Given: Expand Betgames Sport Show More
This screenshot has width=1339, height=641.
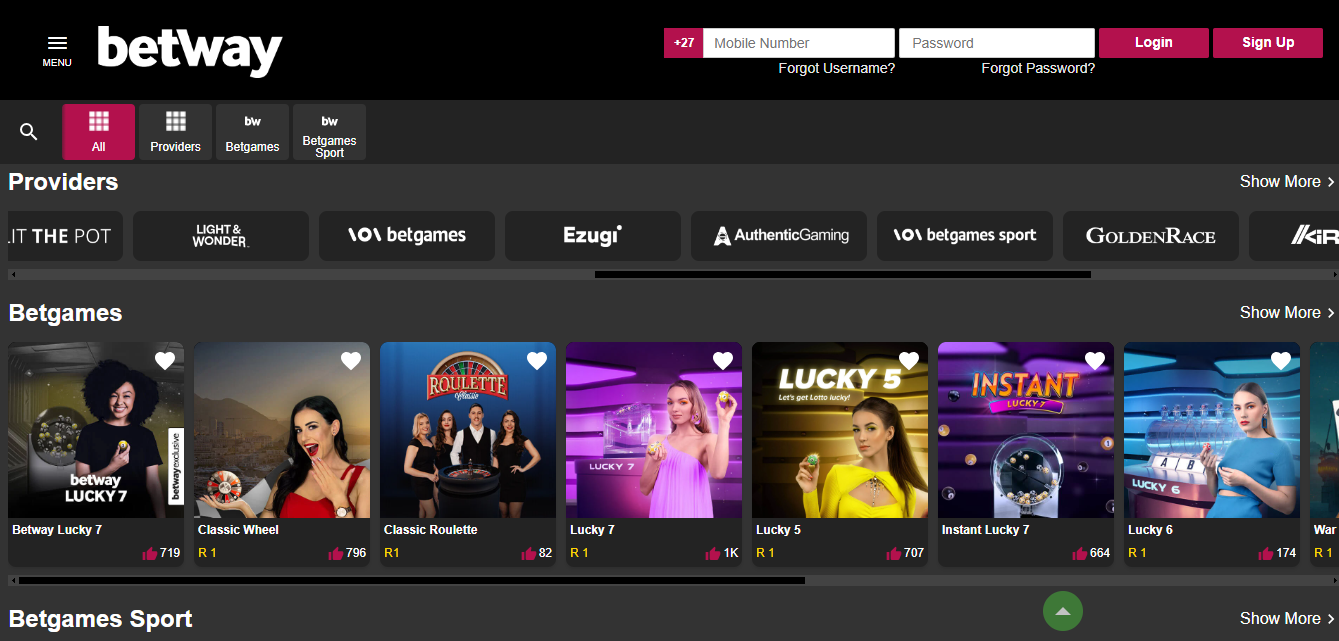Looking at the screenshot, I should (x=1286, y=619).
